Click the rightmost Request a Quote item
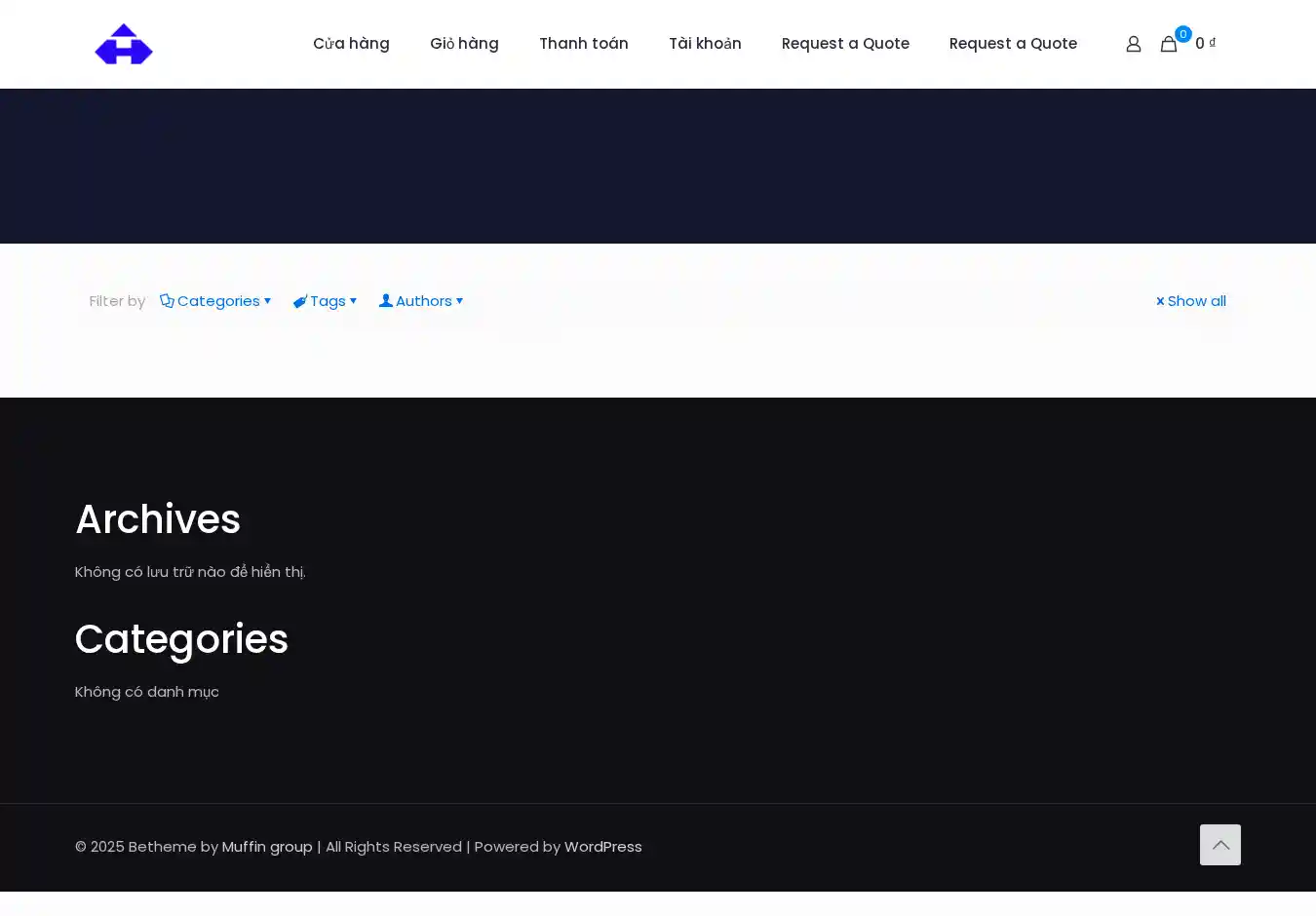The image size is (1316, 916). click(x=1013, y=44)
